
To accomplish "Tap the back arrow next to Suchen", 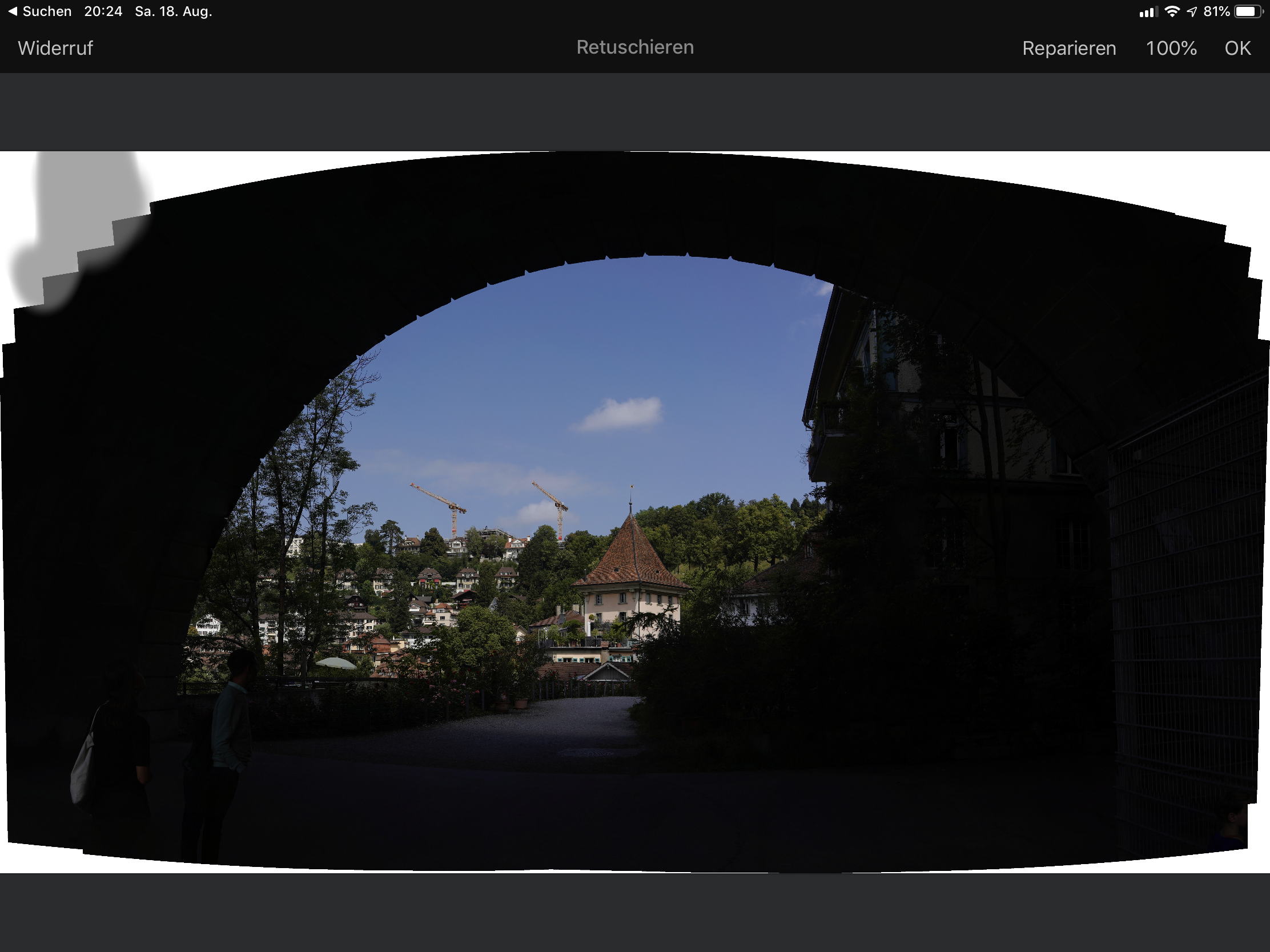I will (12, 11).
